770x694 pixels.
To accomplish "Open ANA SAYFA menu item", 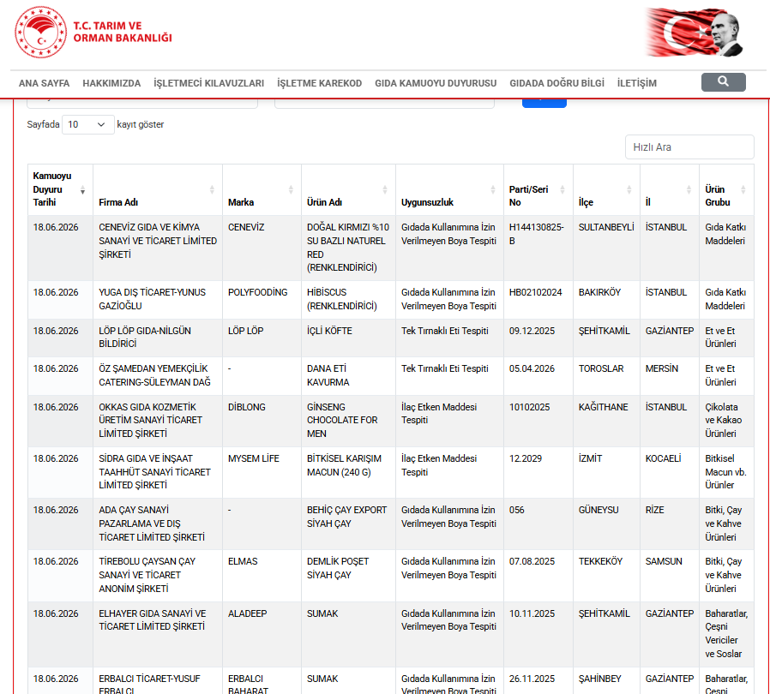I will tap(44, 83).
